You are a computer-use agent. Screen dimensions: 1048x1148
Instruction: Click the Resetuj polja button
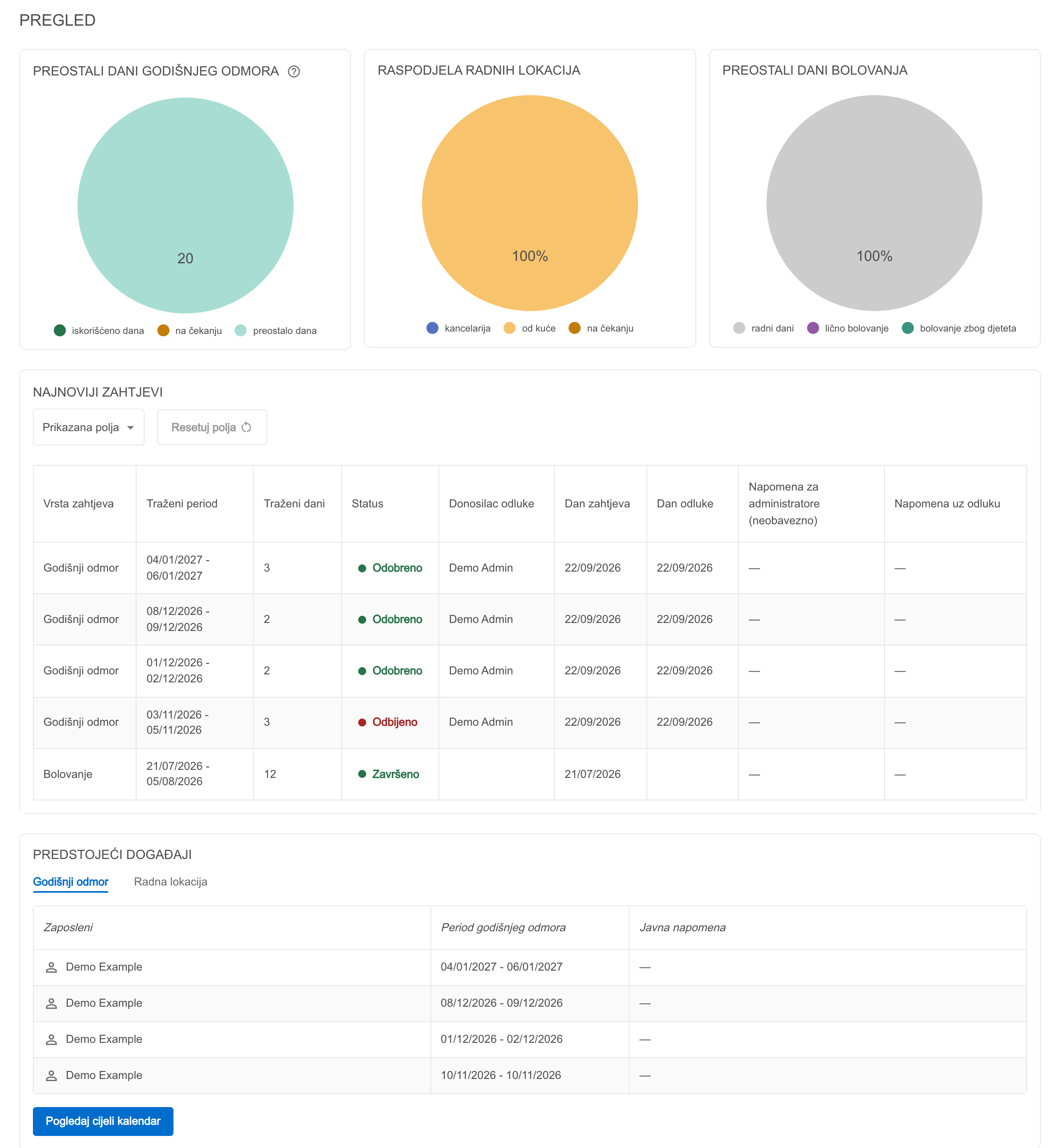pyautogui.click(x=212, y=427)
